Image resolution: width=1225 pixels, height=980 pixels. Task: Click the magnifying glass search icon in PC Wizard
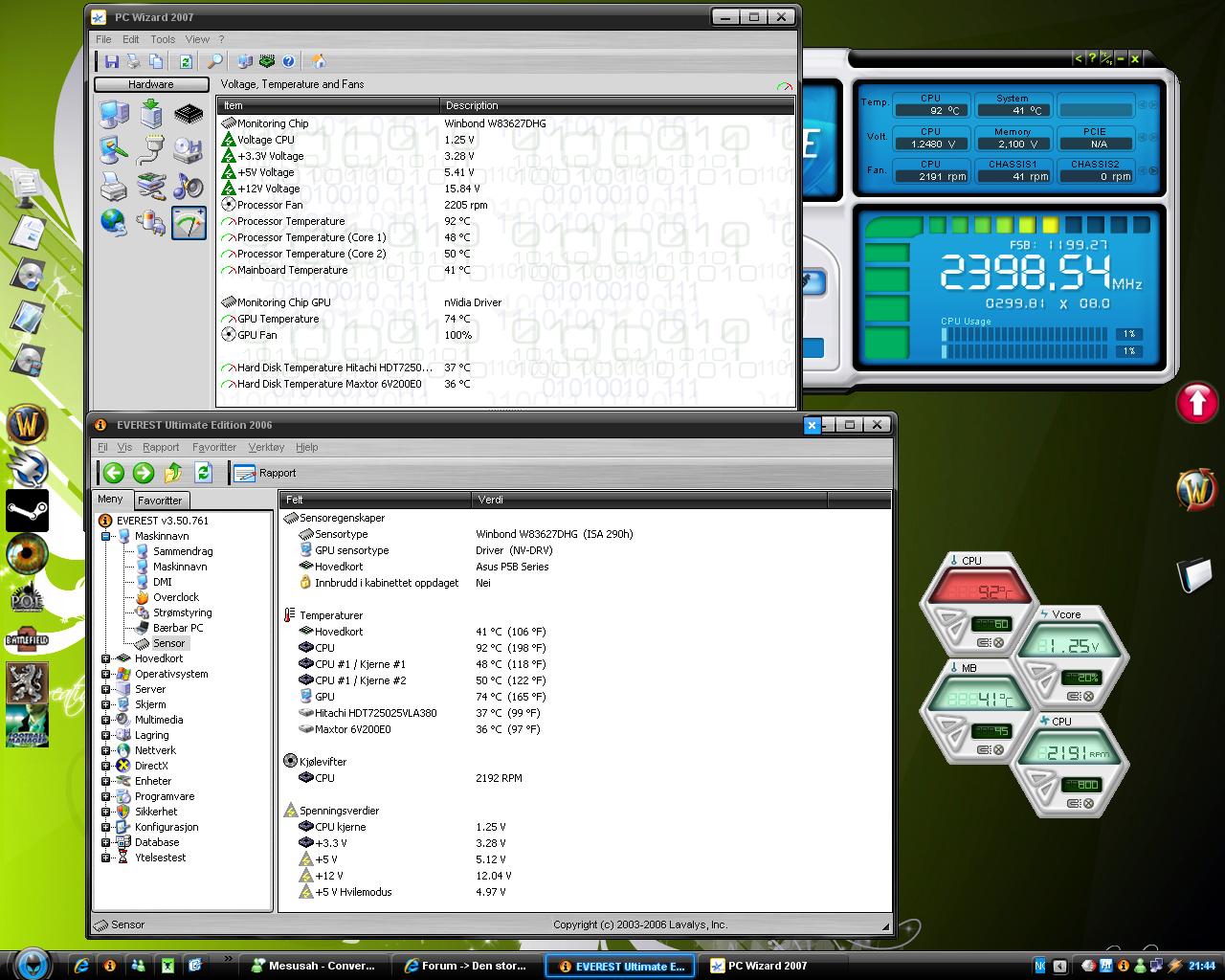(x=215, y=61)
